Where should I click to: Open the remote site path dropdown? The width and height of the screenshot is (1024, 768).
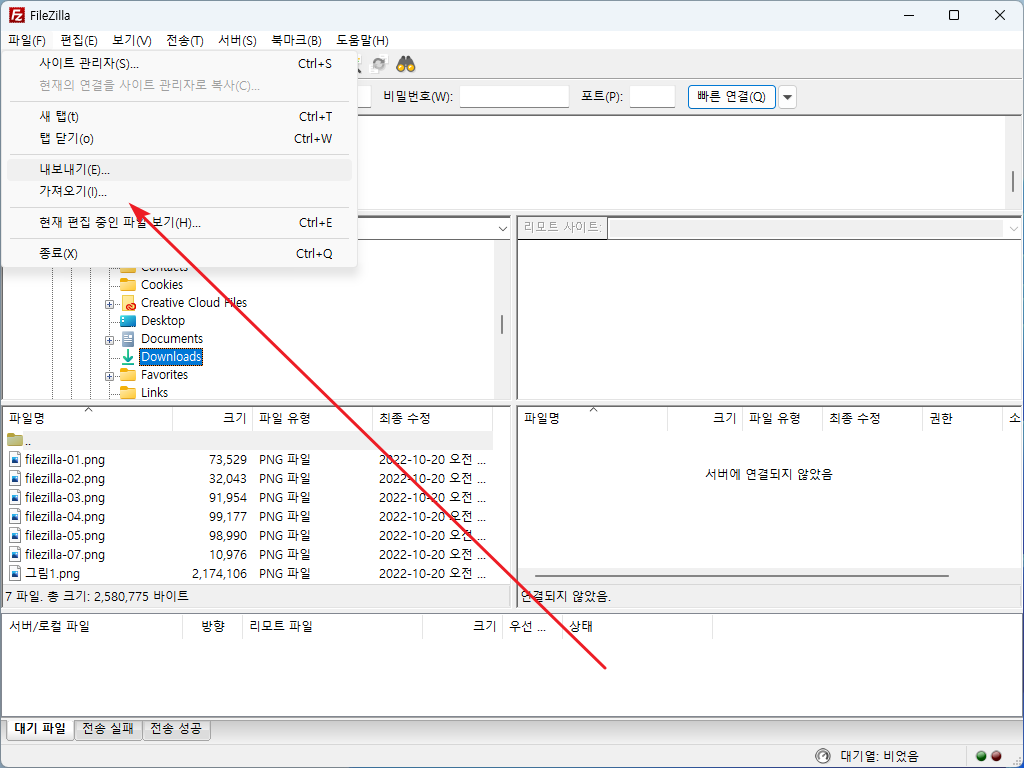[x=1014, y=229]
